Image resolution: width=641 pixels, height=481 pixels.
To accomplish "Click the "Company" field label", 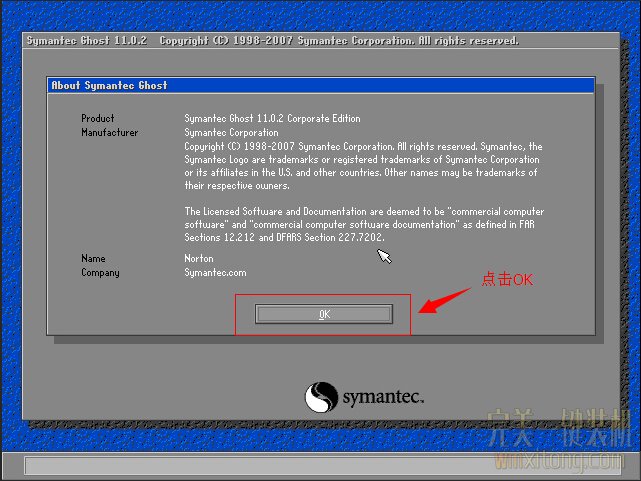I will pyautogui.click(x=100, y=273).
